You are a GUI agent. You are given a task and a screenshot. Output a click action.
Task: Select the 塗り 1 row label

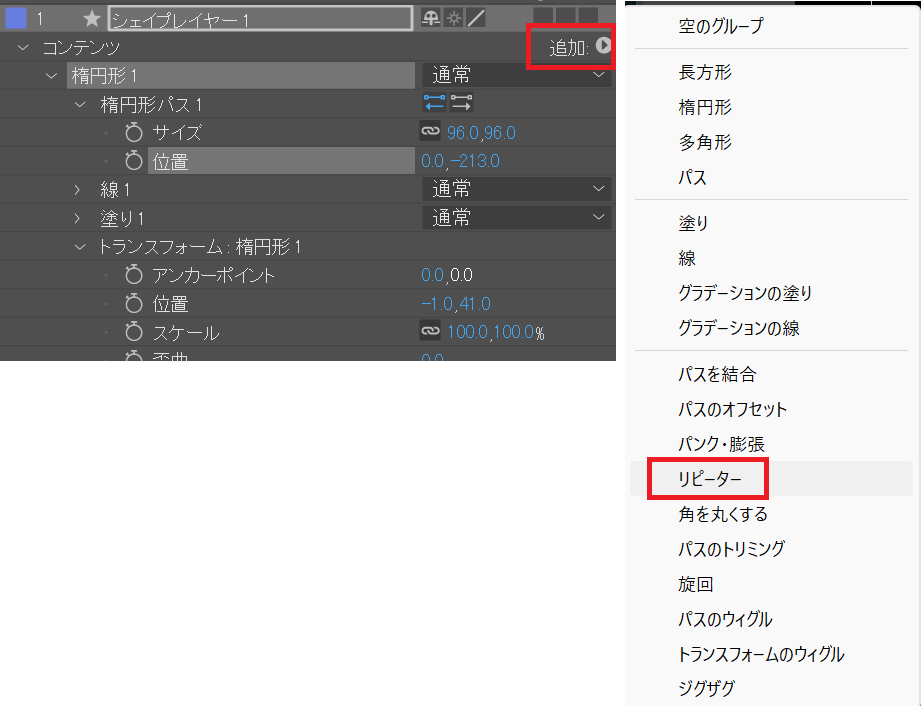pyautogui.click(x=122, y=219)
